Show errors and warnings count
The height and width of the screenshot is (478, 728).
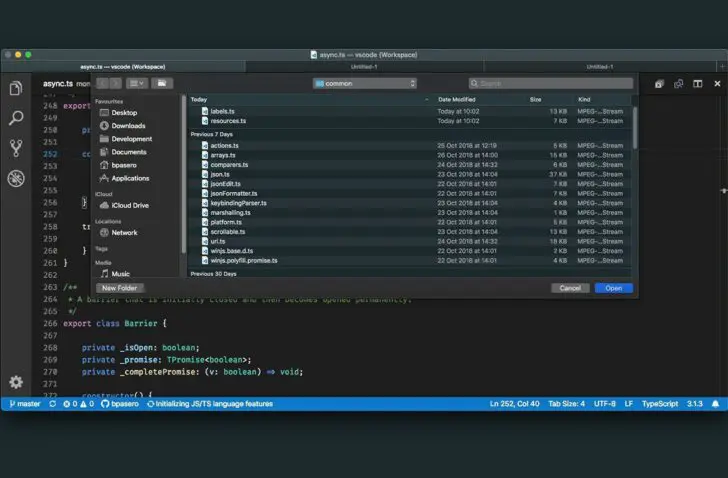78,404
